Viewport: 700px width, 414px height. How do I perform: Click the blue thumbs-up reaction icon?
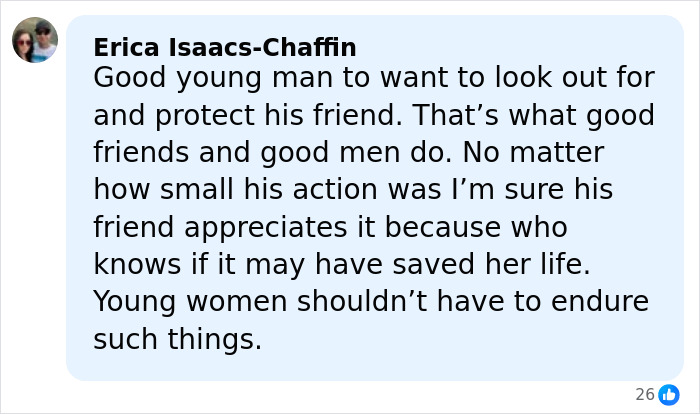pos(670,394)
